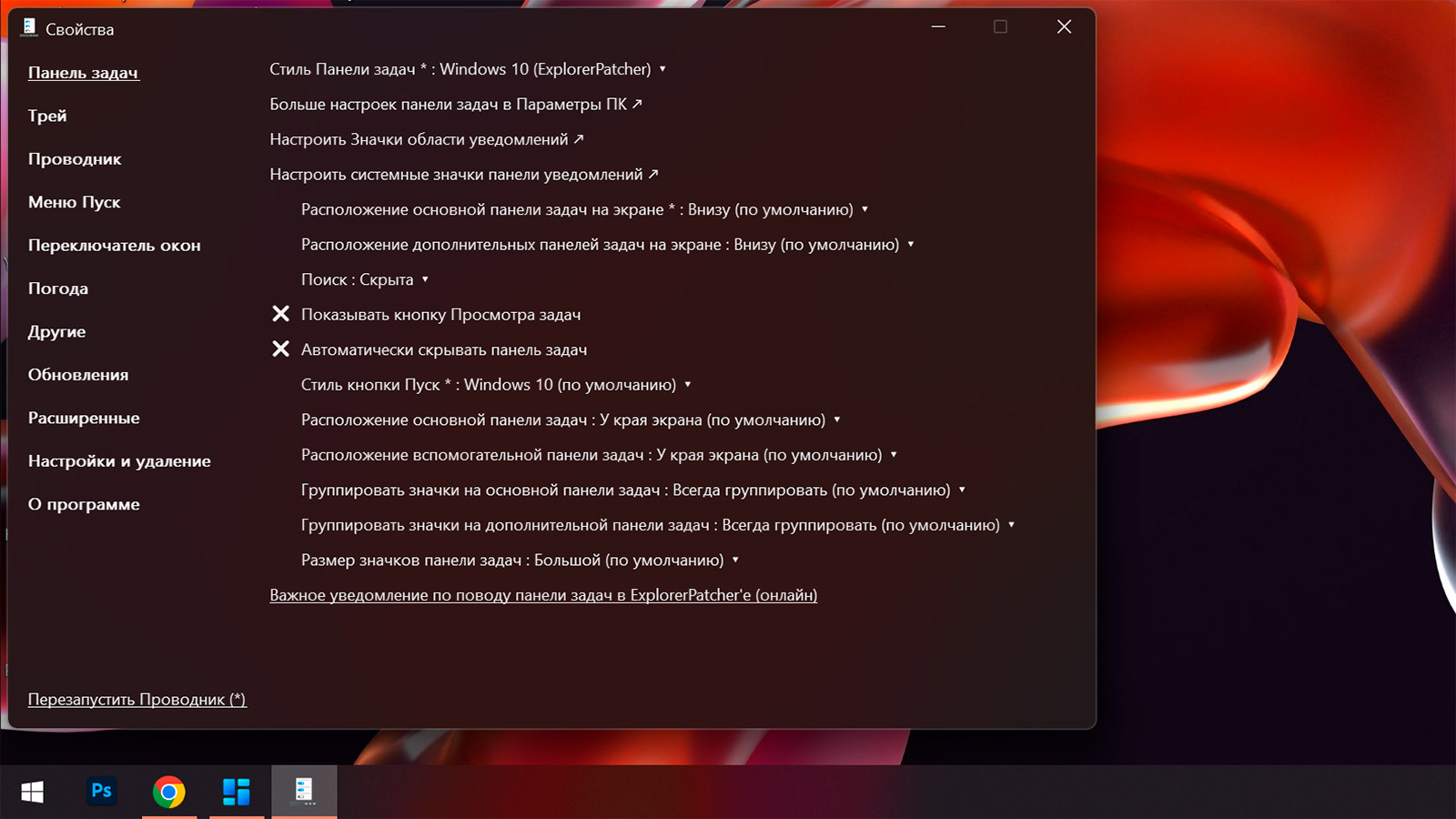Open notification area icons settings link

(x=426, y=139)
